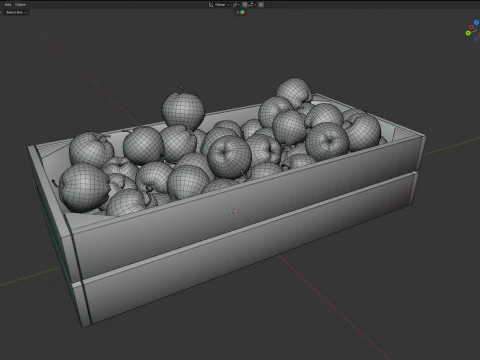Click the blue Z axis on the navigation gizmo
Viewport: 480px width, 360px height.
tap(476, 22)
